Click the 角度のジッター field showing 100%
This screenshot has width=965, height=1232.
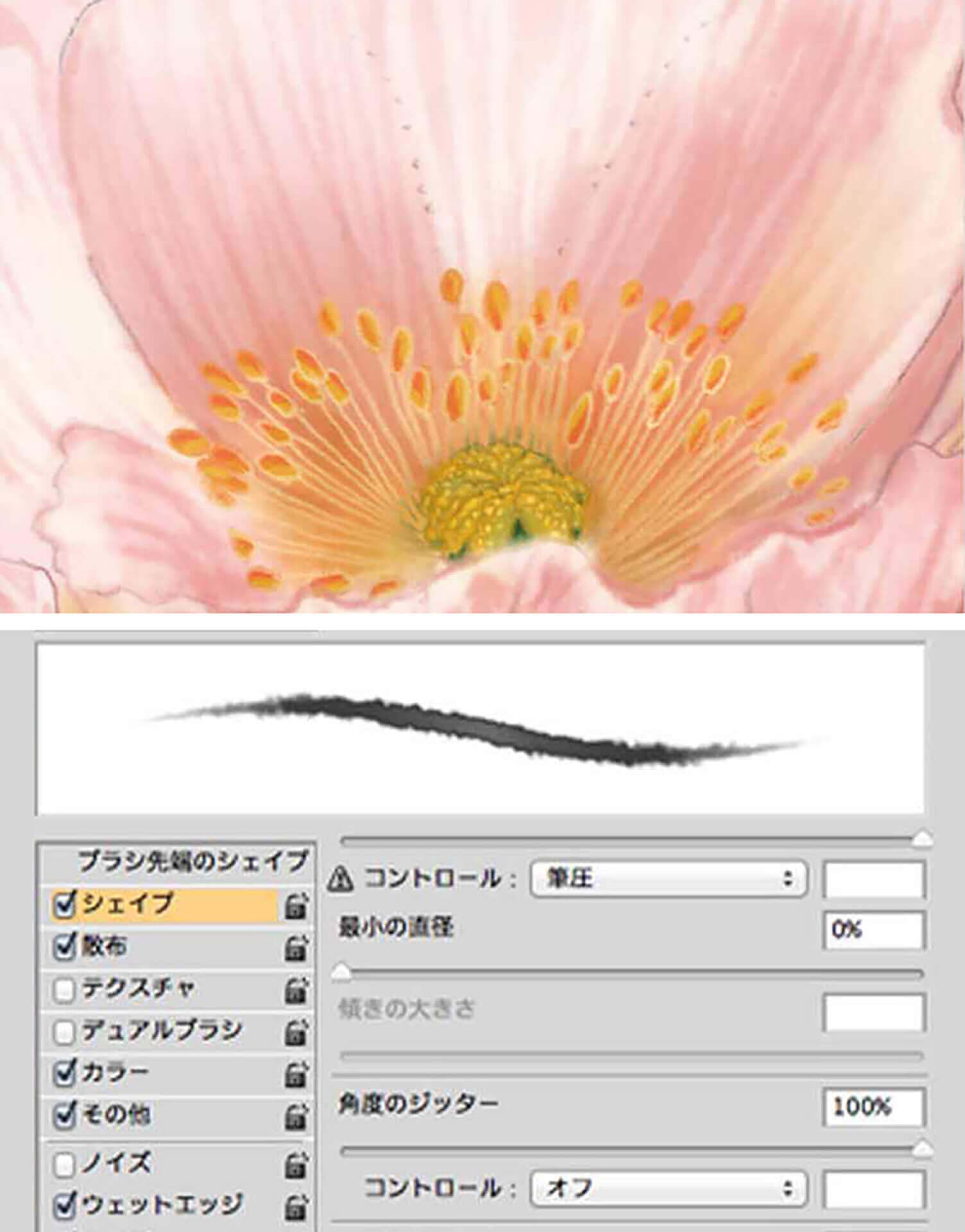point(873,1106)
